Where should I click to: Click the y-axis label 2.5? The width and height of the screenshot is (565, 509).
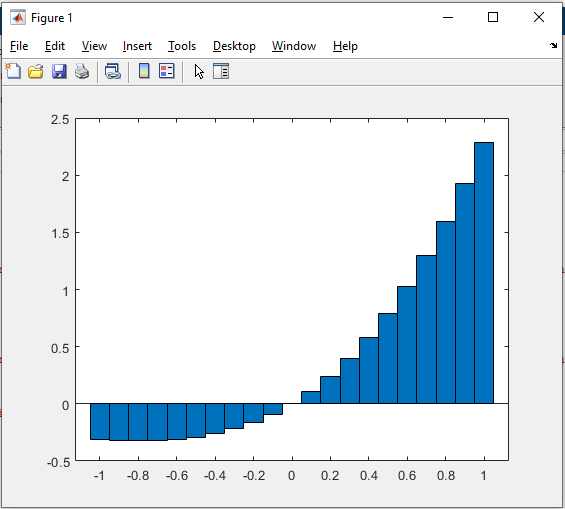60,120
